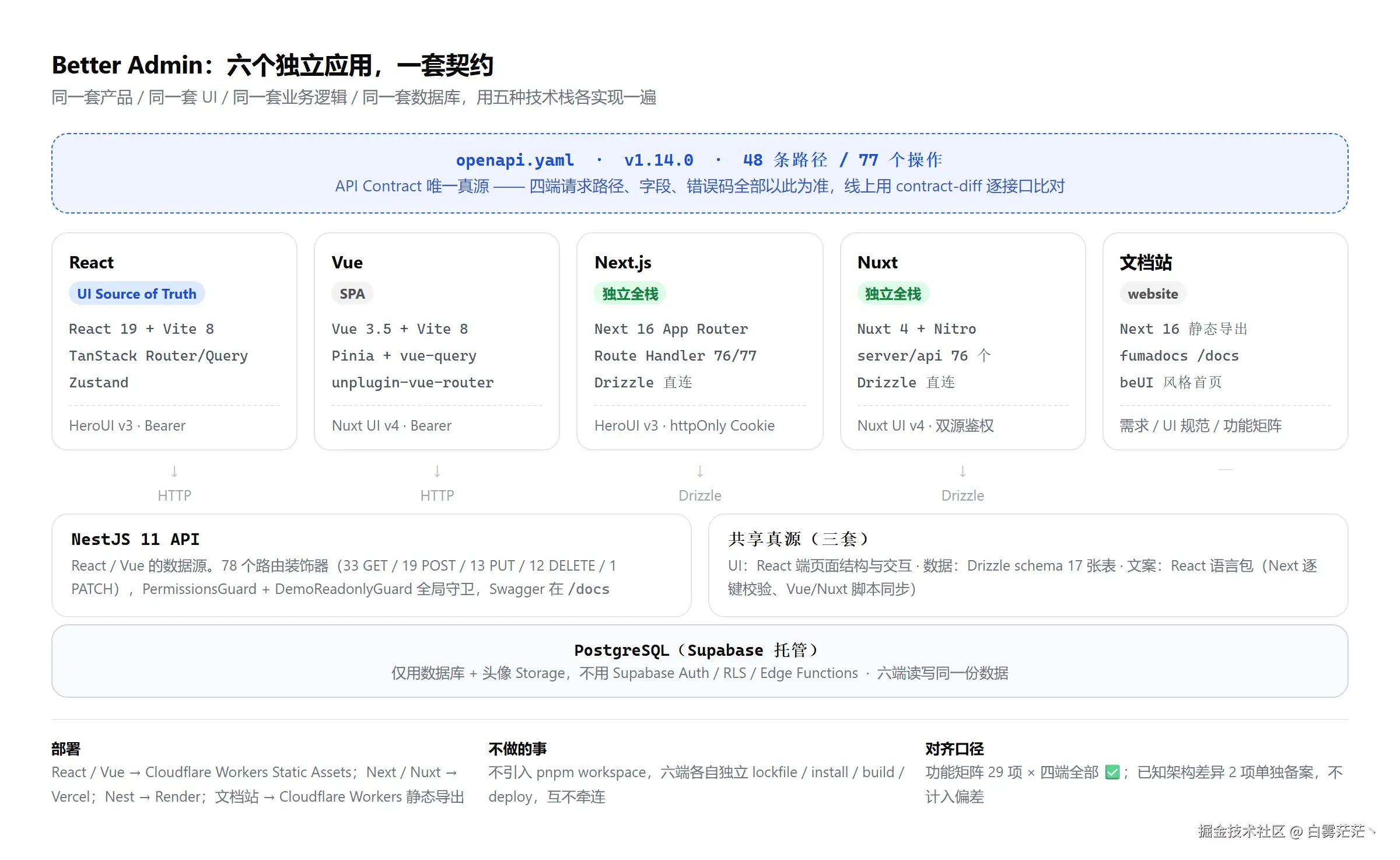The height and width of the screenshot is (860, 1400).
Task: Click the Zustand line in React card
Action: click(99, 383)
